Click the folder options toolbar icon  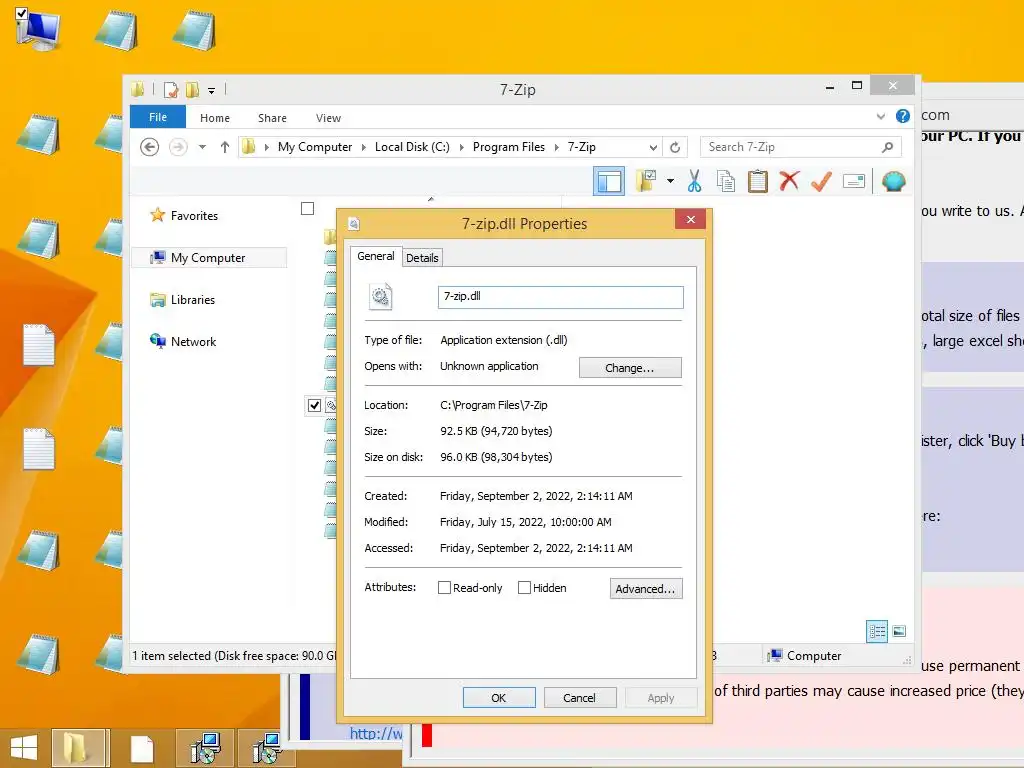(x=646, y=181)
